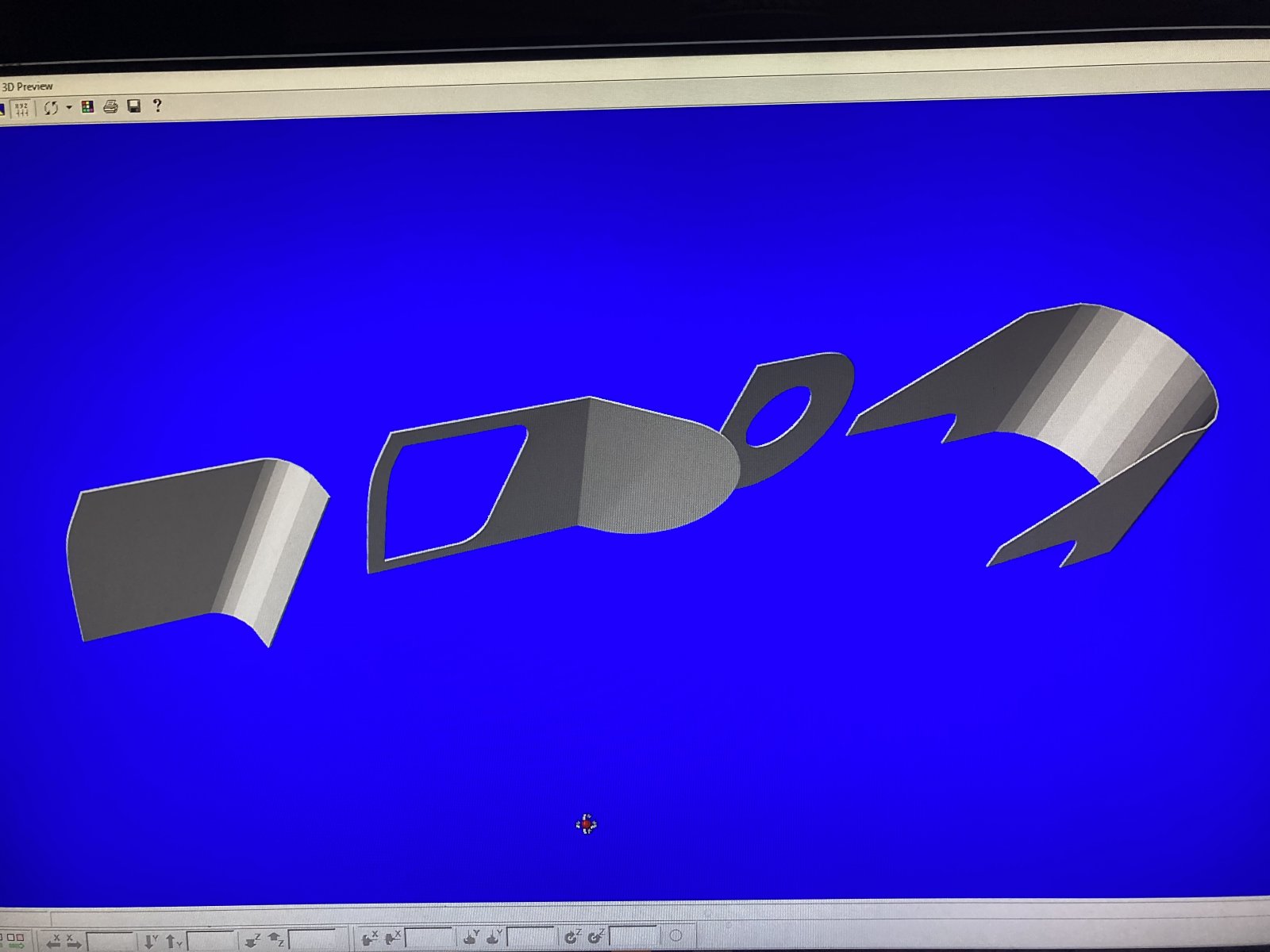Image resolution: width=1270 pixels, height=952 pixels.
Task: Click the red origin marker in viewport
Action: [586, 825]
